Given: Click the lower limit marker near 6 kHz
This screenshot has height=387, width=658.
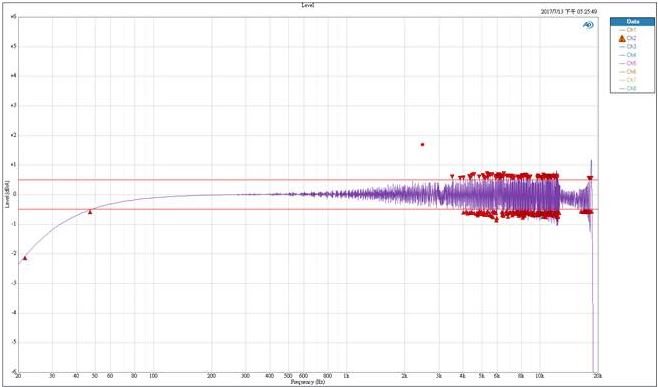Looking at the screenshot, I should coord(496,220).
